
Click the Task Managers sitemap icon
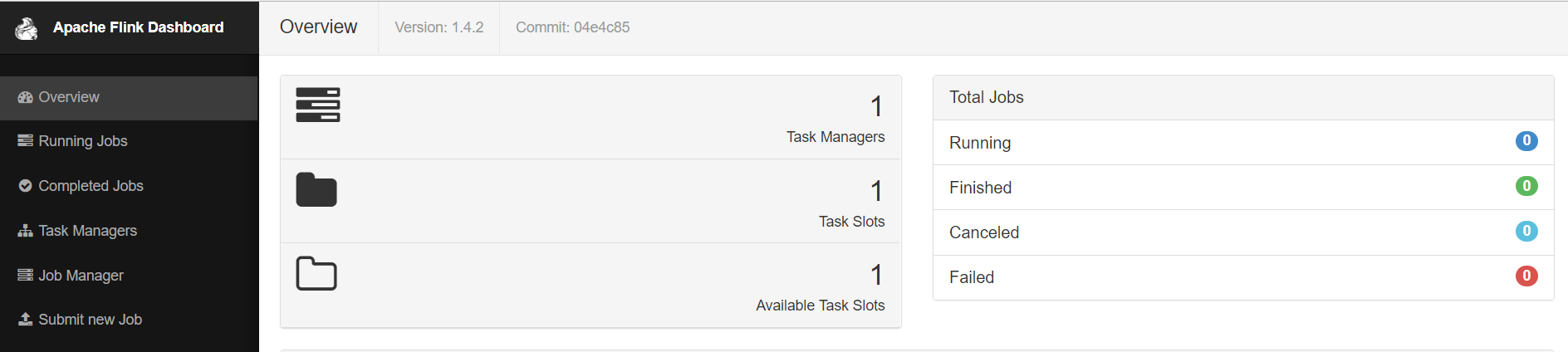[x=25, y=231]
